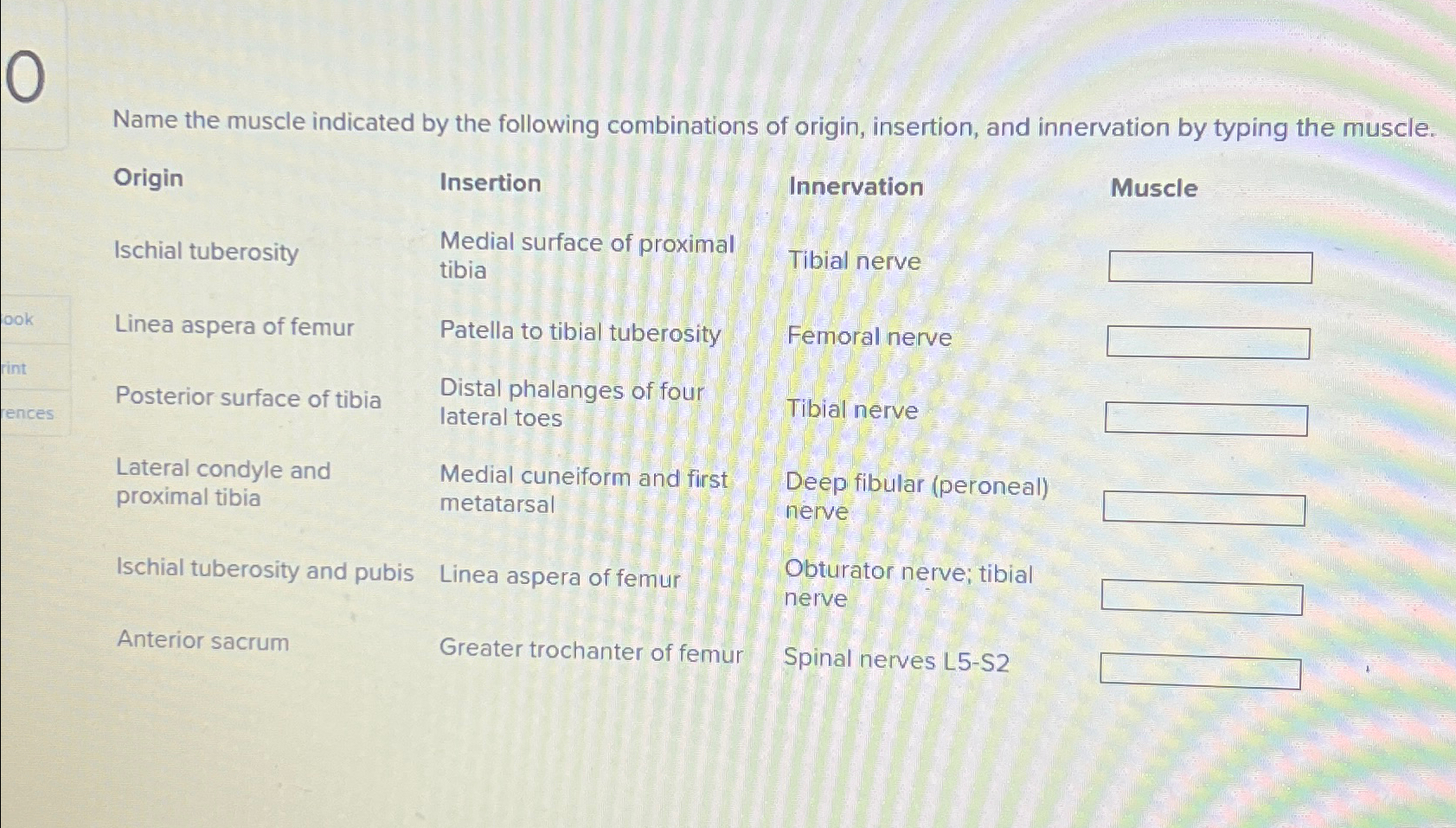Image resolution: width=1456 pixels, height=828 pixels.
Task: Click the Origin column header
Action: point(148,179)
